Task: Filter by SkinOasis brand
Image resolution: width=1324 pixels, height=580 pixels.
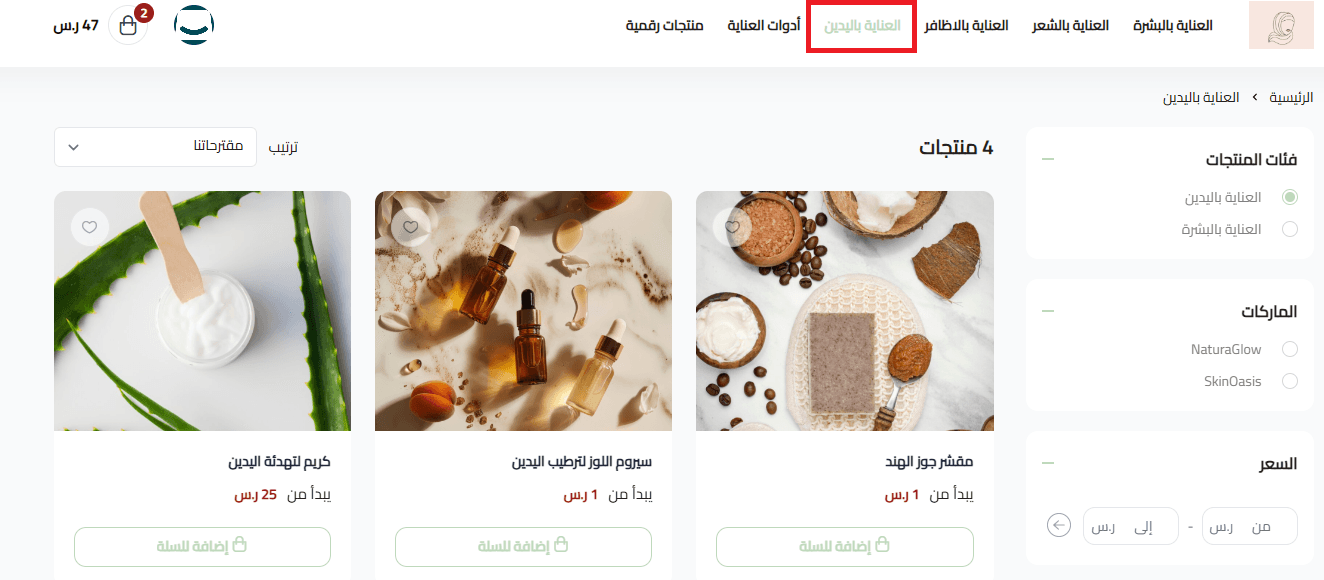Action: tap(1289, 381)
